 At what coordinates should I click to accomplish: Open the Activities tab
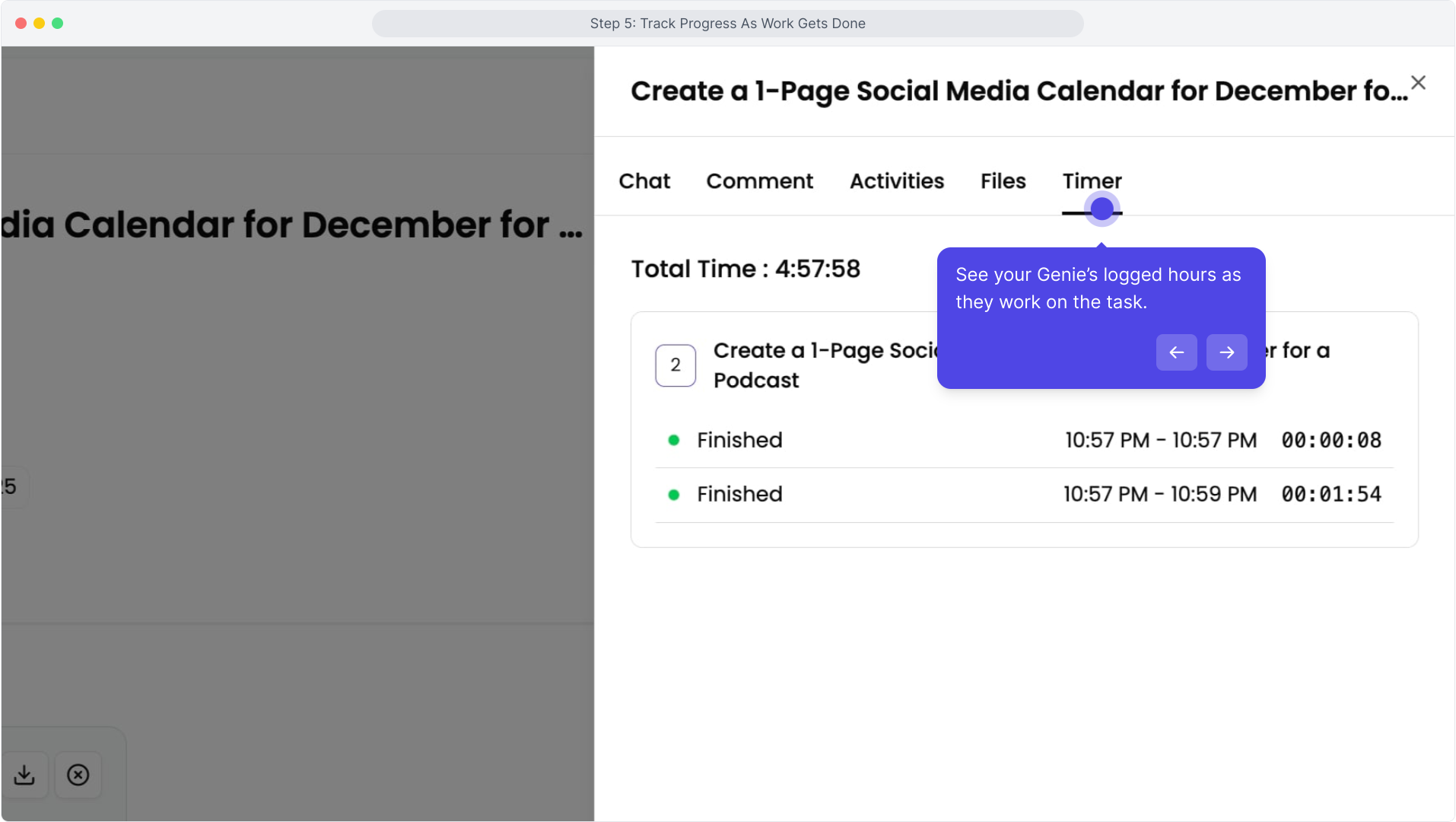(897, 181)
